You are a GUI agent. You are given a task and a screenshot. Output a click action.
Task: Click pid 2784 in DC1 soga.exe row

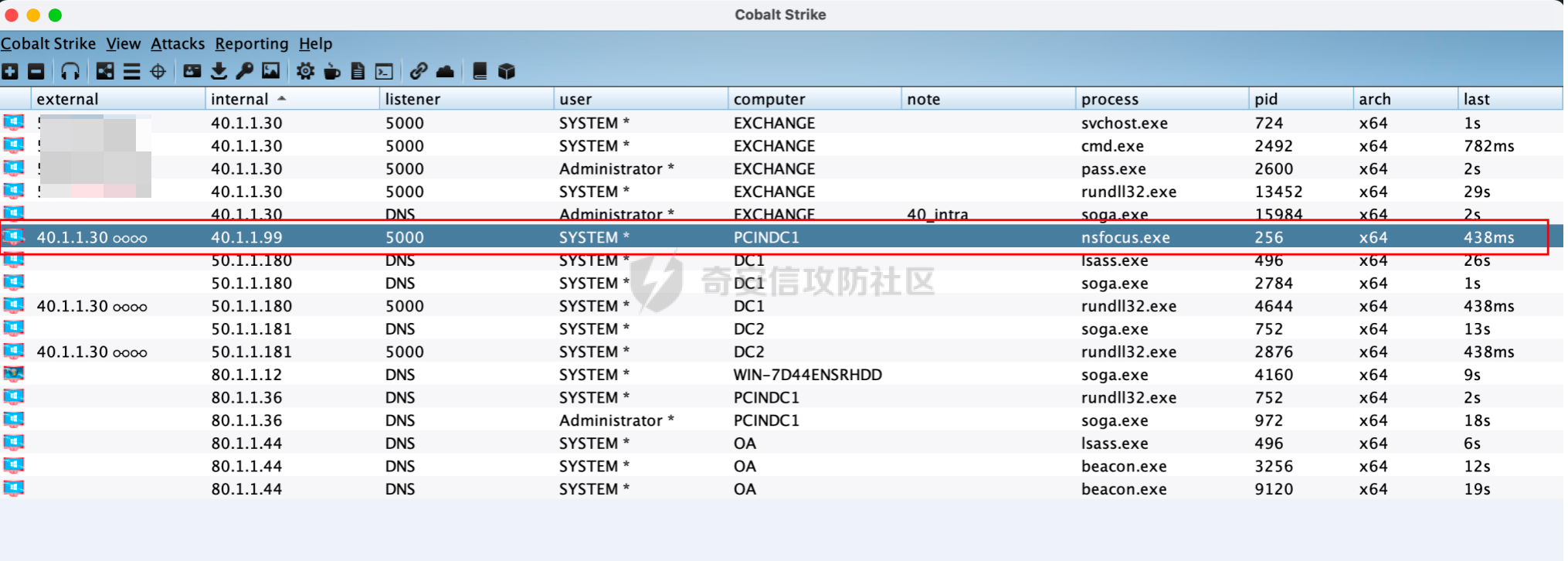coord(1273,284)
